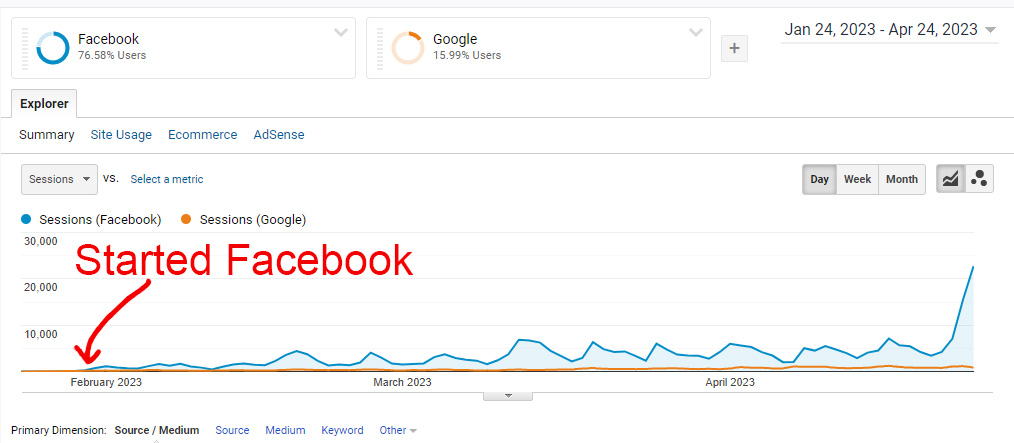The image size is (1014, 443).
Task: Expand the Google segment options chevron
Action: (x=696, y=32)
